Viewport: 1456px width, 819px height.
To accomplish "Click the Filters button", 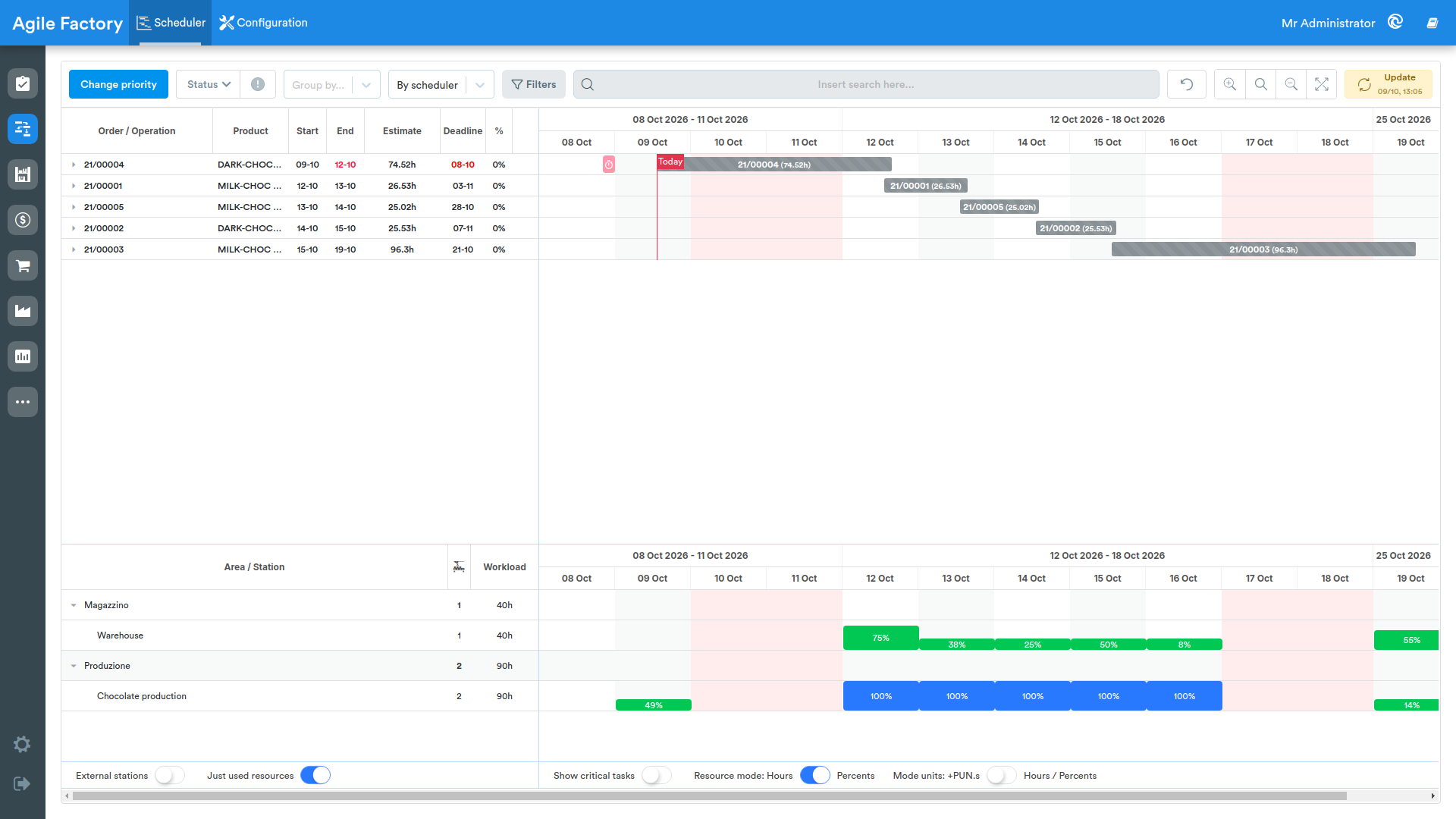I will pos(534,84).
